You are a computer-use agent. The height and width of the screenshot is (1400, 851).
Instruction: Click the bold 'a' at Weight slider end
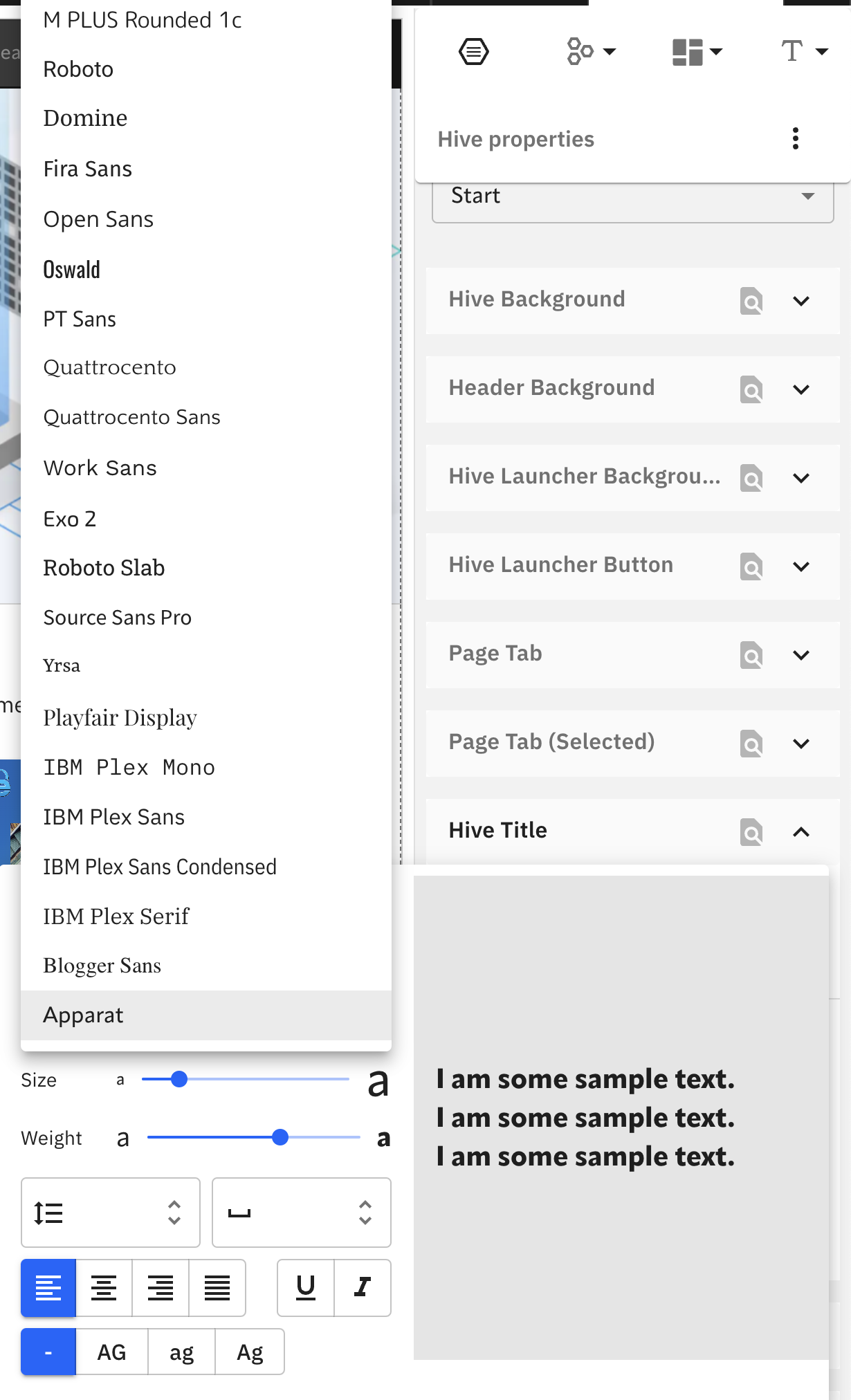tap(383, 1138)
